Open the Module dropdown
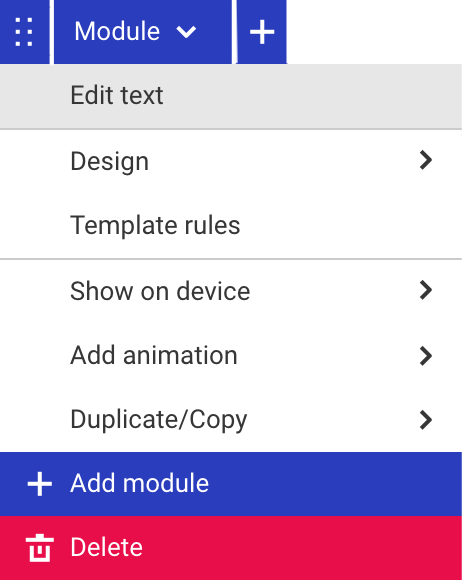Screen dimensions: 462x580 (143, 32)
